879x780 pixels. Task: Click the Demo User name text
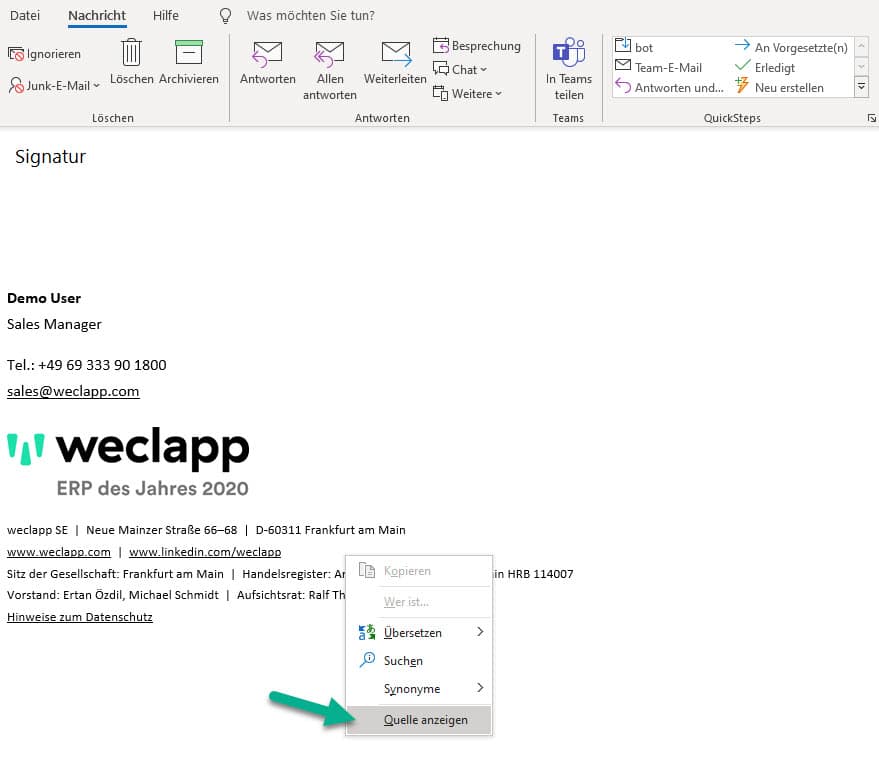pyautogui.click(x=44, y=298)
